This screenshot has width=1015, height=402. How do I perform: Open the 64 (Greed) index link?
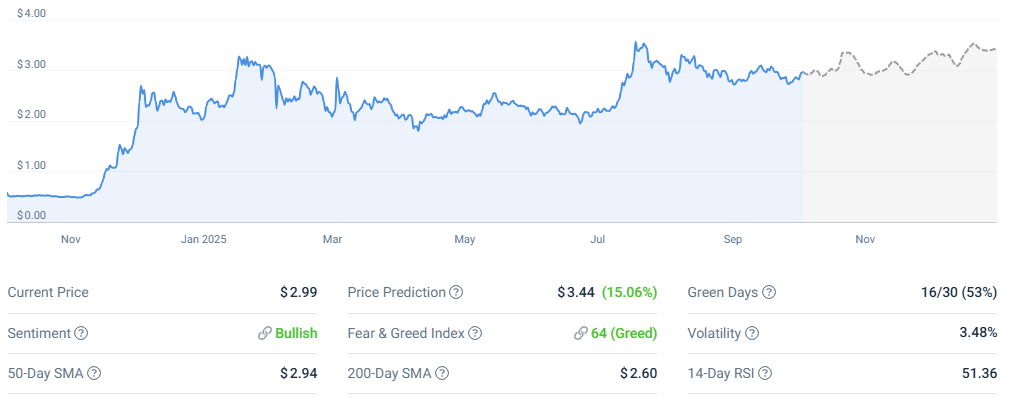tap(623, 333)
